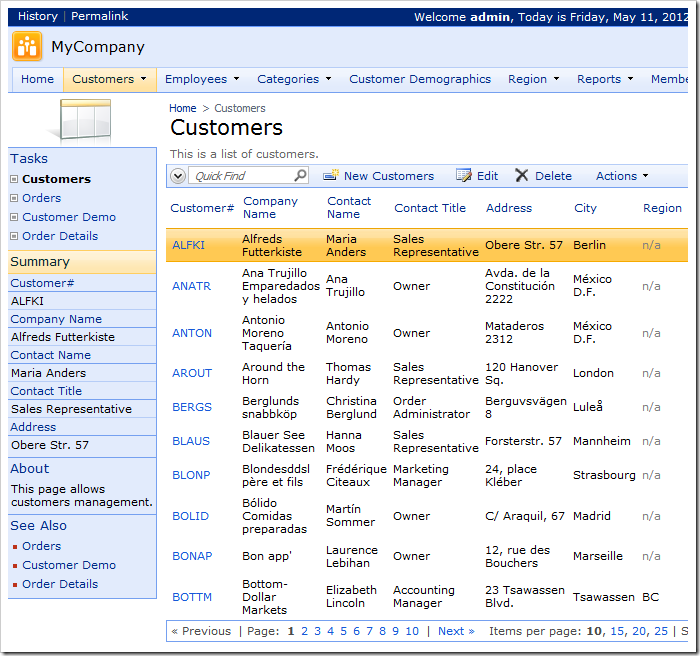Viewport: 700px width, 656px height.
Task: Click the Delete X icon
Action: pos(521,175)
